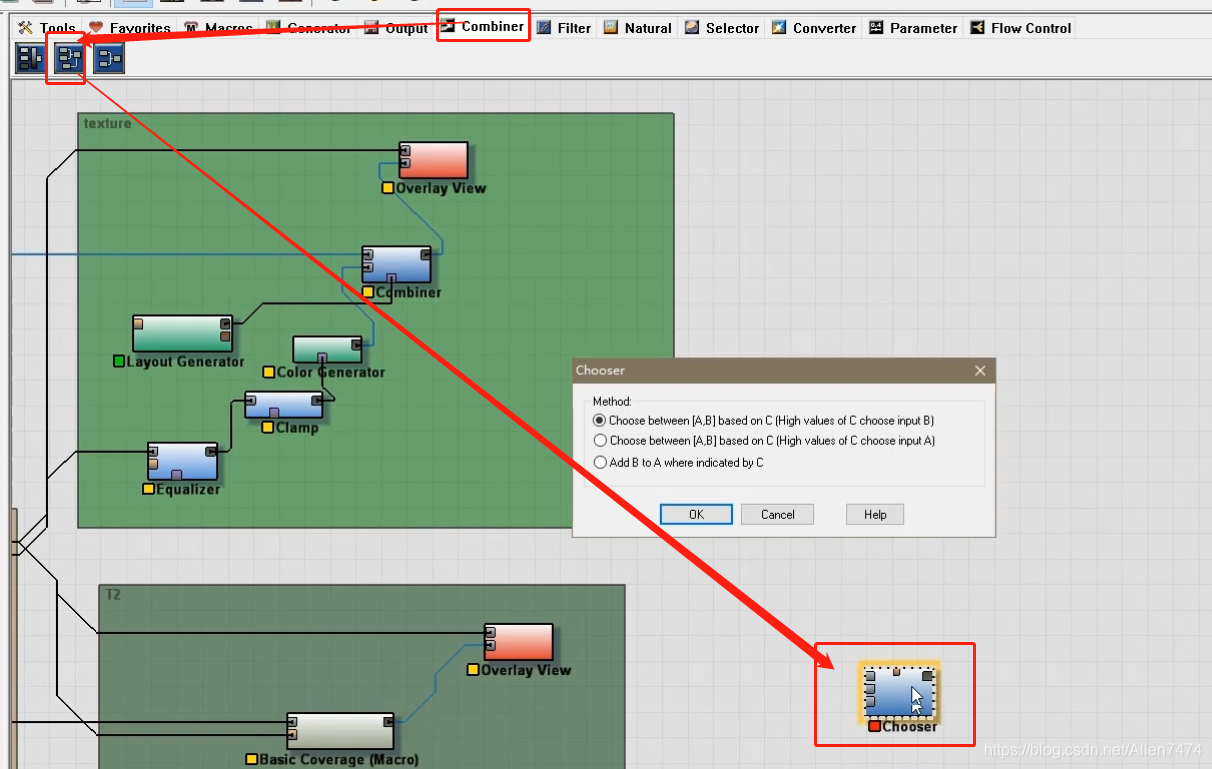Select the Chooser device icon in the toolbar
The height and width of the screenshot is (769, 1212).
(x=69, y=60)
